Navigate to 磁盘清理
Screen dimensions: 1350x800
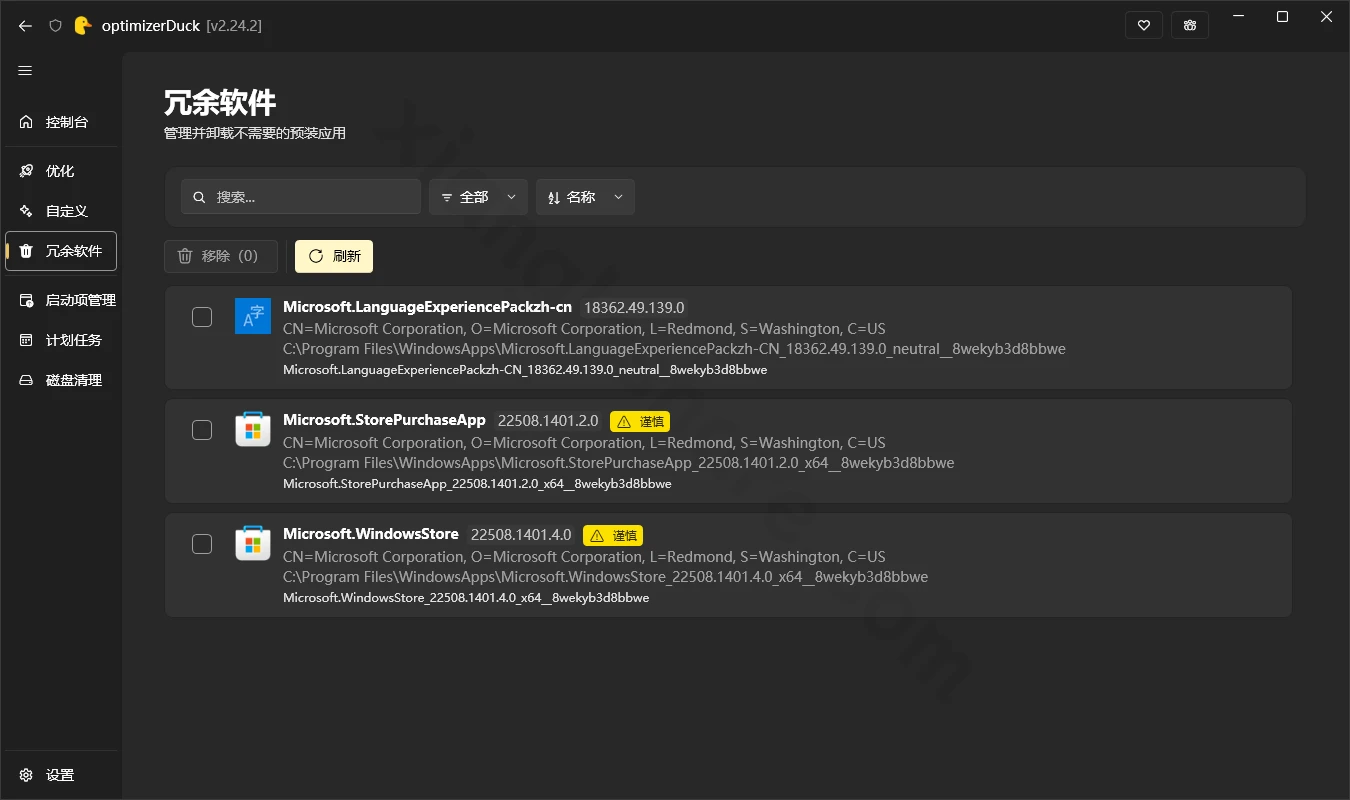click(x=61, y=380)
